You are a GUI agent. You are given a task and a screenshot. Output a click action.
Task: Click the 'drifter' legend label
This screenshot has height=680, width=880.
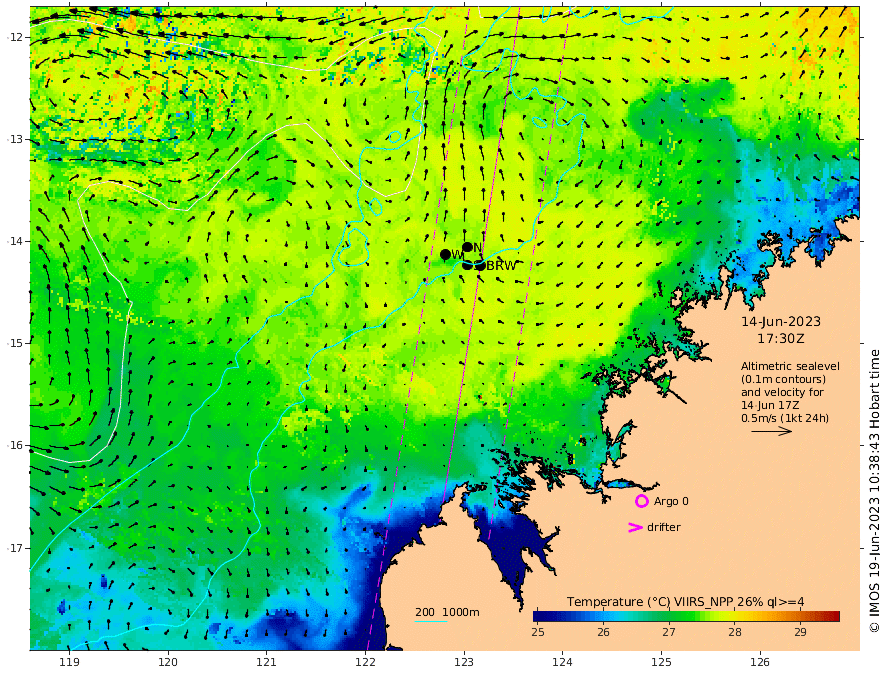(x=663, y=527)
